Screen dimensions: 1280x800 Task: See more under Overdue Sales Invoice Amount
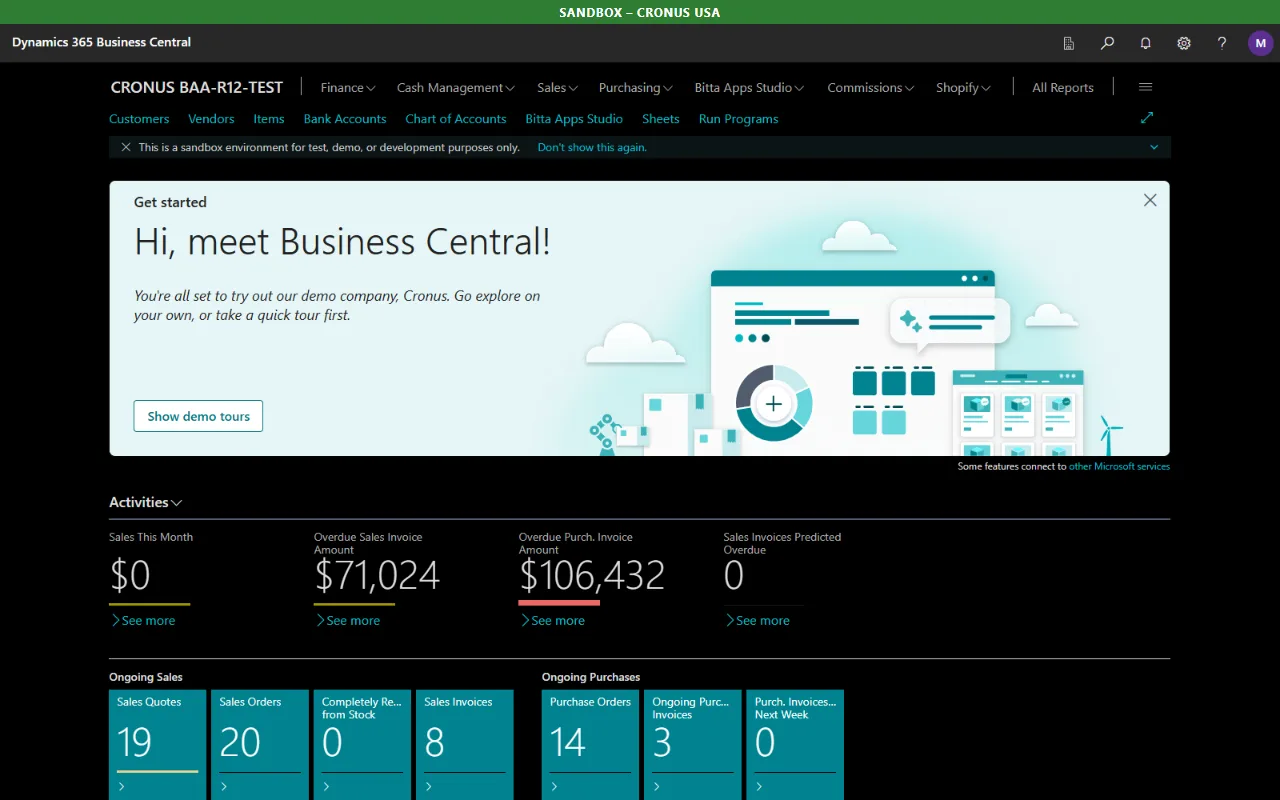click(x=348, y=620)
